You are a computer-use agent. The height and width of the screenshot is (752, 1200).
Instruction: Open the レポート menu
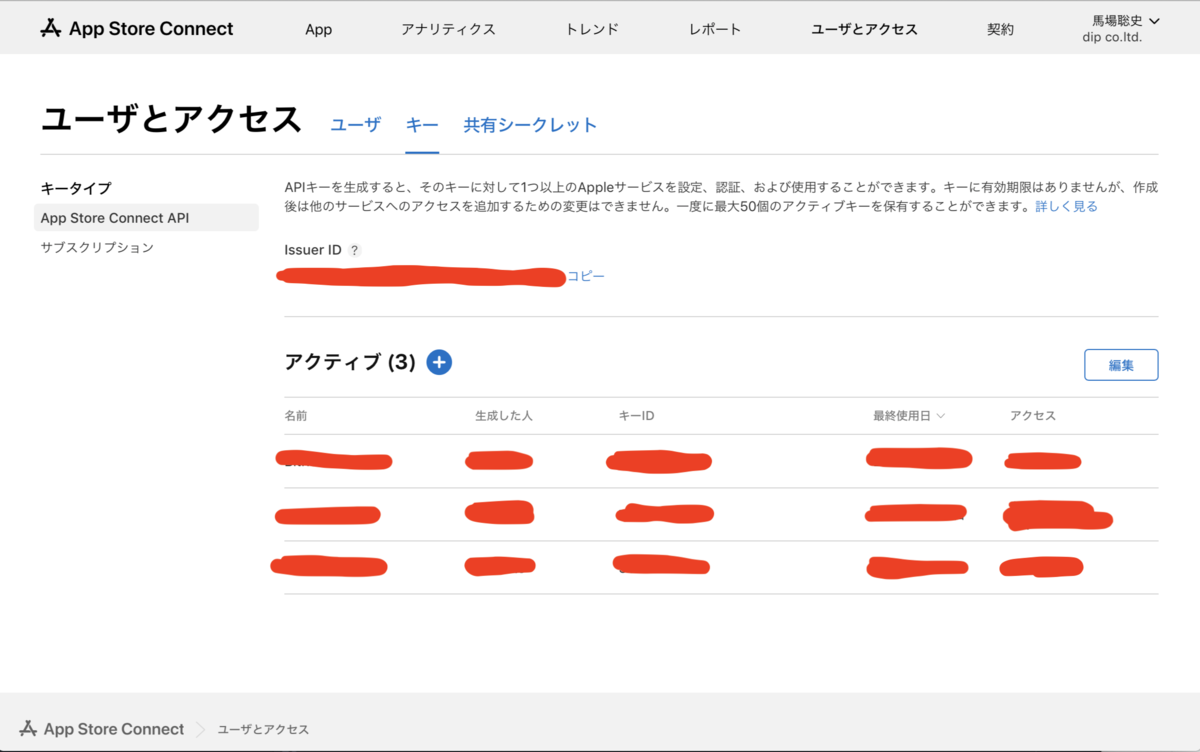click(x=715, y=29)
